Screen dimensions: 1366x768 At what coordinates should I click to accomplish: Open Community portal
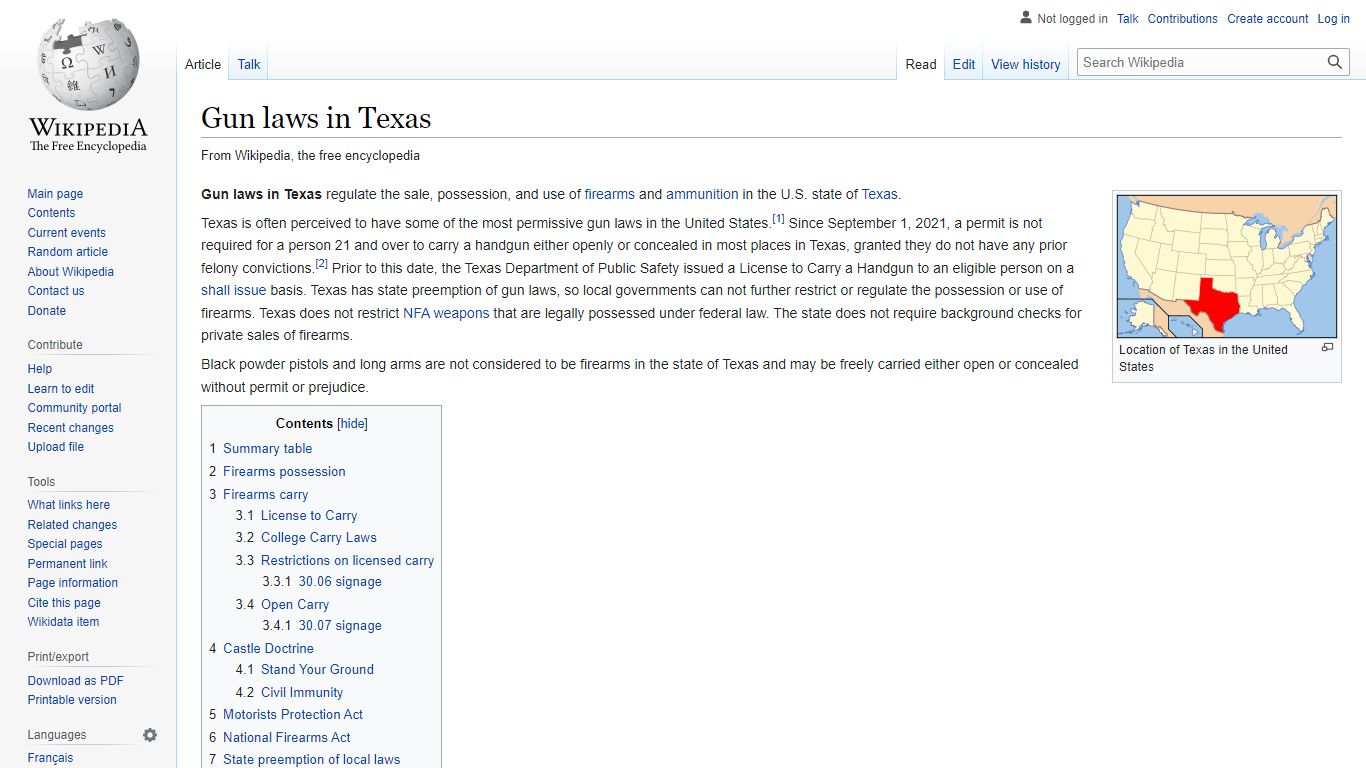click(74, 408)
